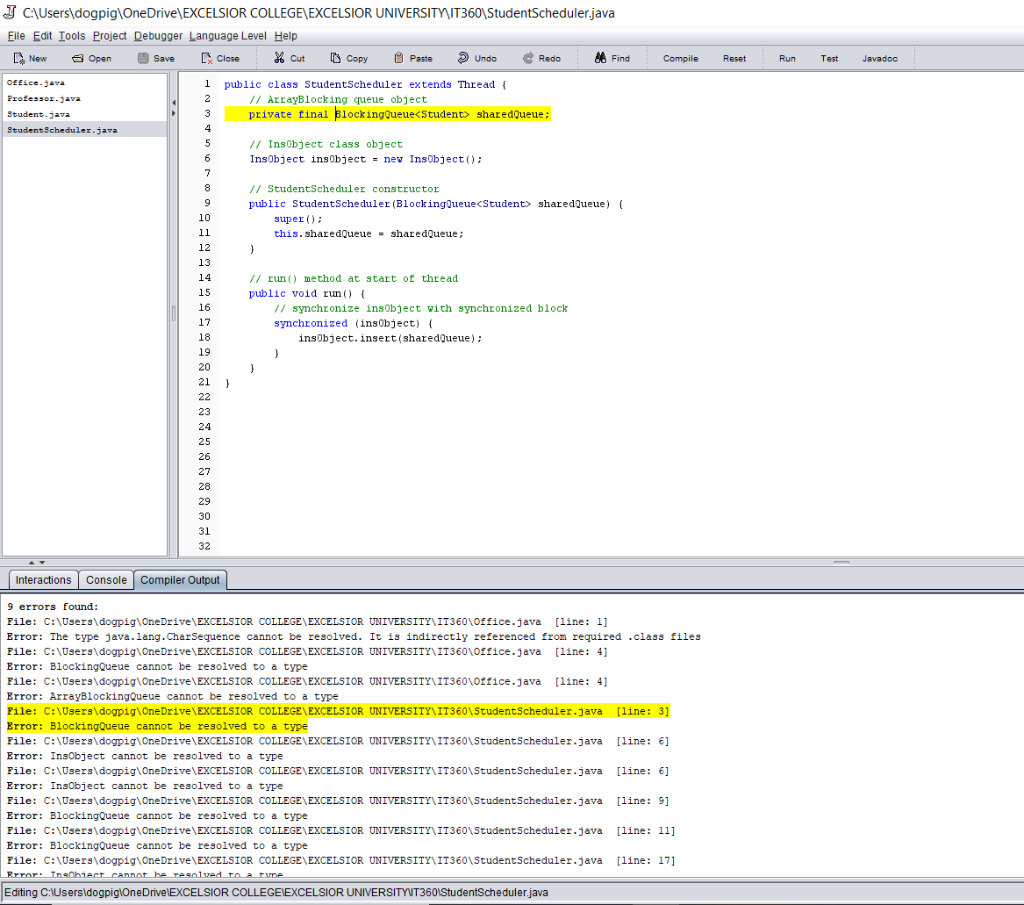Image resolution: width=1024 pixels, height=905 pixels.
Task: Switch to the Interactions tab
Action: click(x=42, y=579)
